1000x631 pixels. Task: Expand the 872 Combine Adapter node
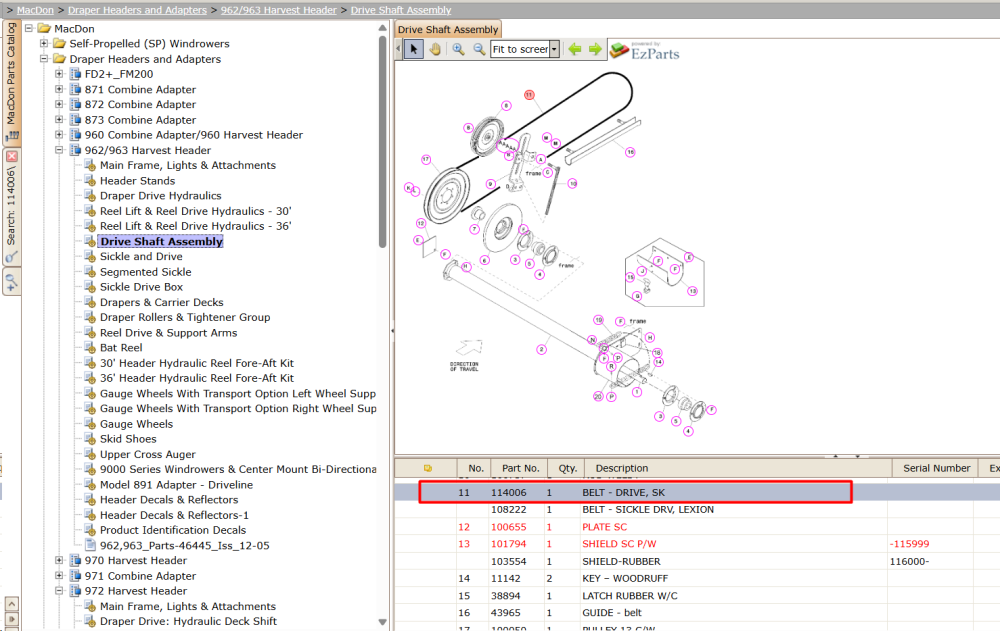pos(59,104)
